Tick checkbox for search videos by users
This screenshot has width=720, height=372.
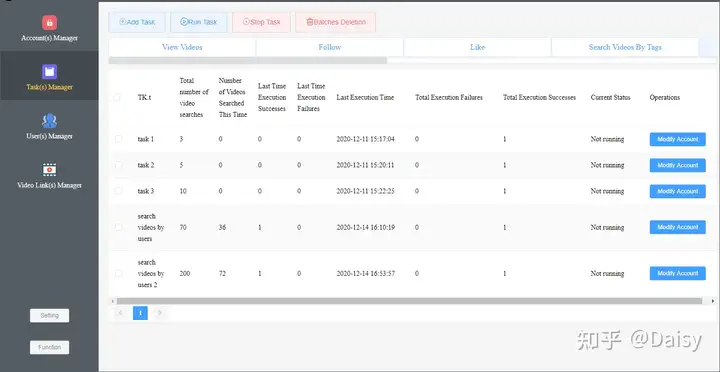point(118,227)
